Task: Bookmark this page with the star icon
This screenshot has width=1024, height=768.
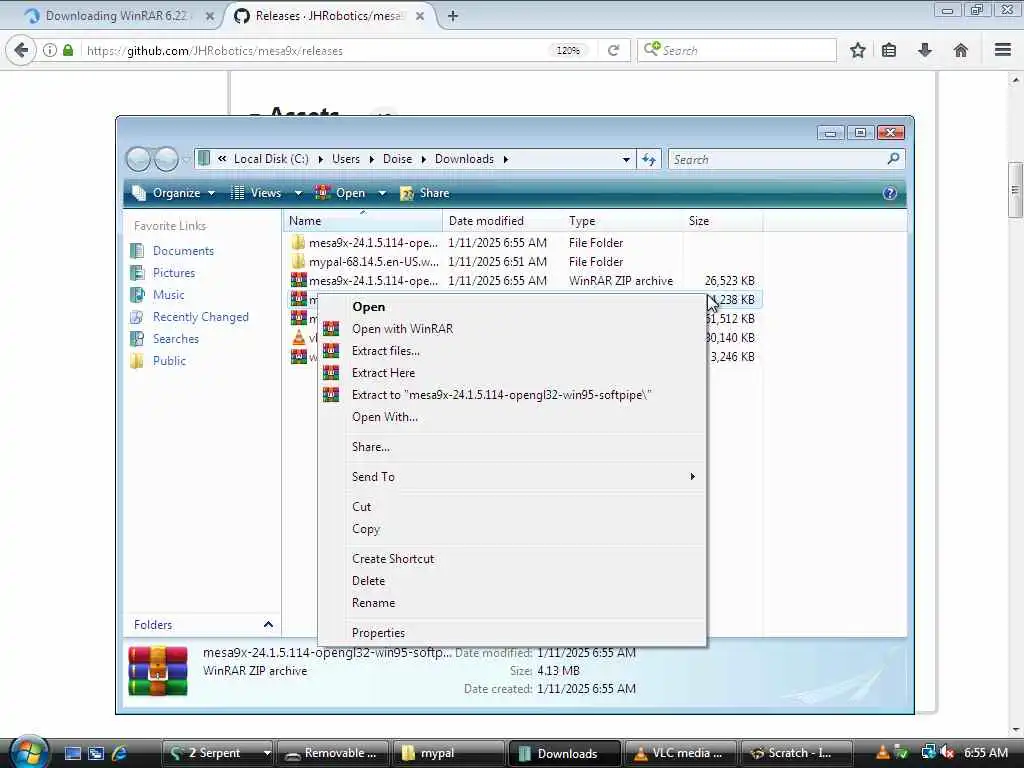Action: click(857, 50)
